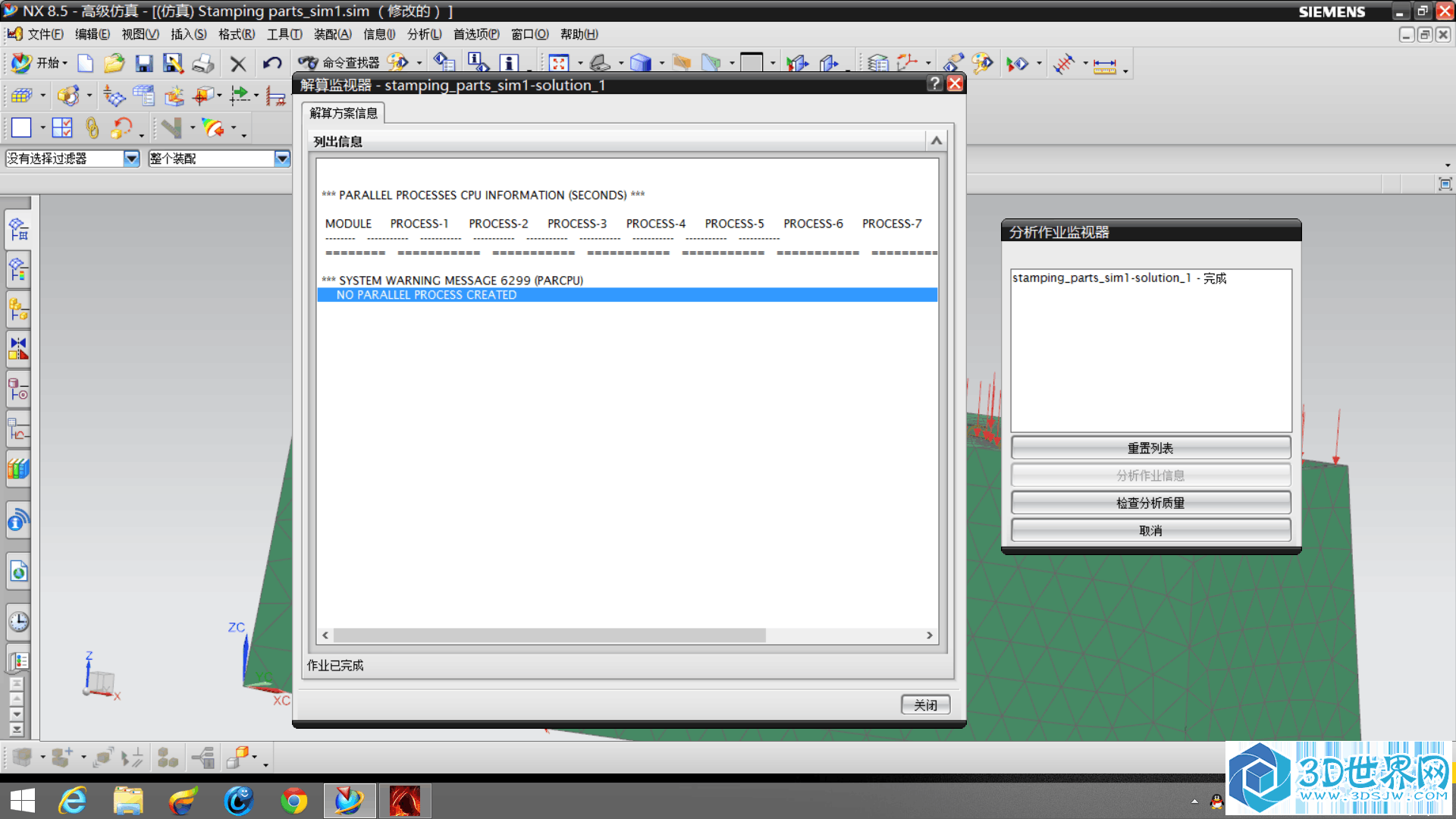
Task: Open the HD3D info tools sidebar tab
Action: pyautogui.click(x=19, y=521)
